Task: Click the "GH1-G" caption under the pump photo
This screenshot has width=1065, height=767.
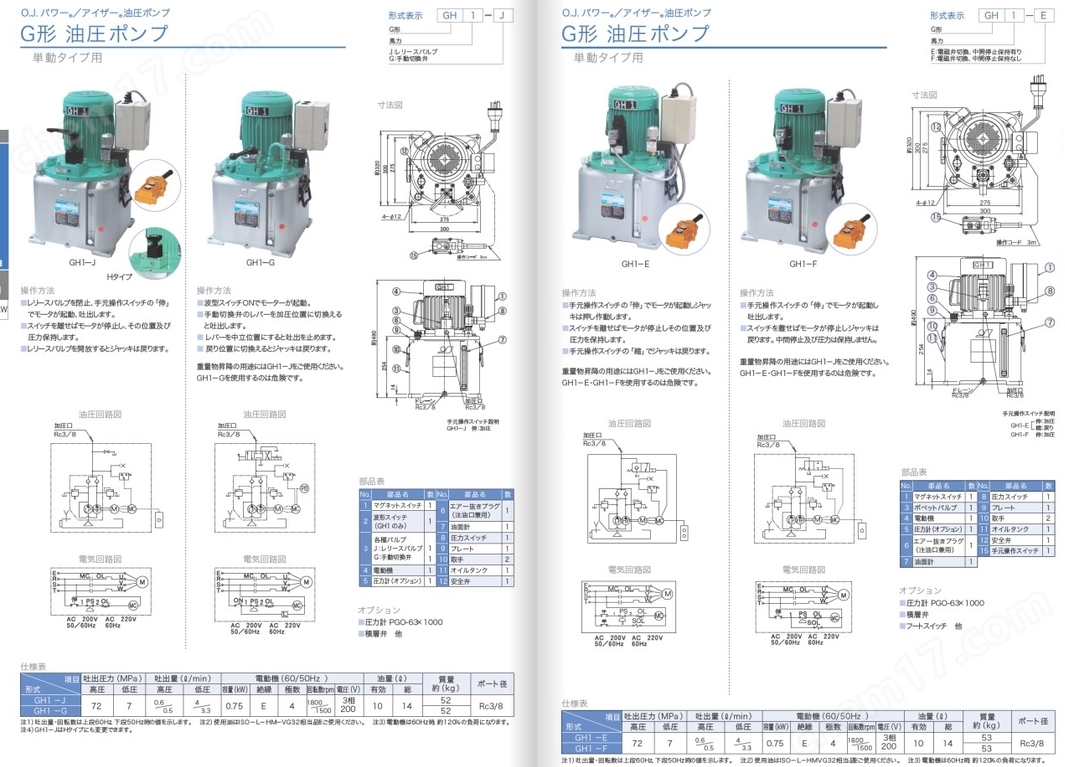Action: [x=259, y=262]
